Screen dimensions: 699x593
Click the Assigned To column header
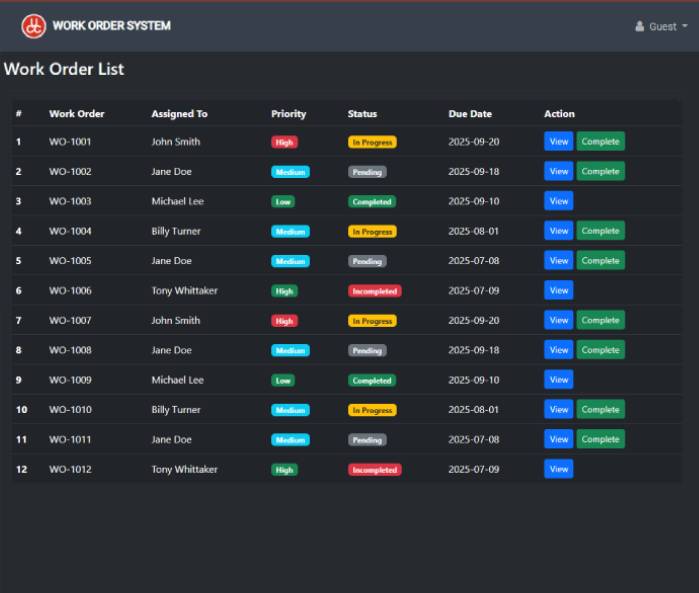click(x=179, y=114)
